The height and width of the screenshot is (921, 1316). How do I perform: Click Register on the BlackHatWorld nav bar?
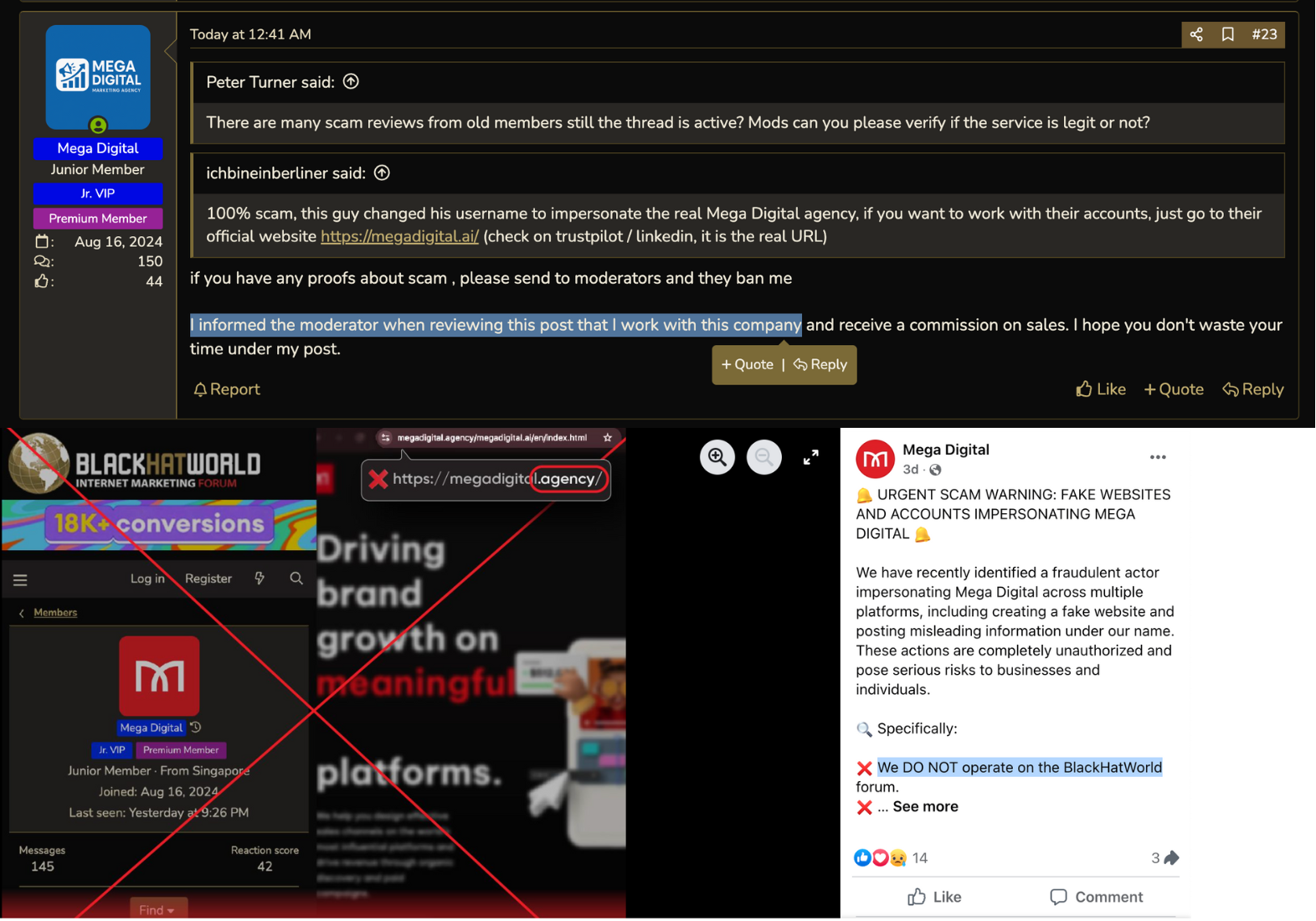point(208,579)
